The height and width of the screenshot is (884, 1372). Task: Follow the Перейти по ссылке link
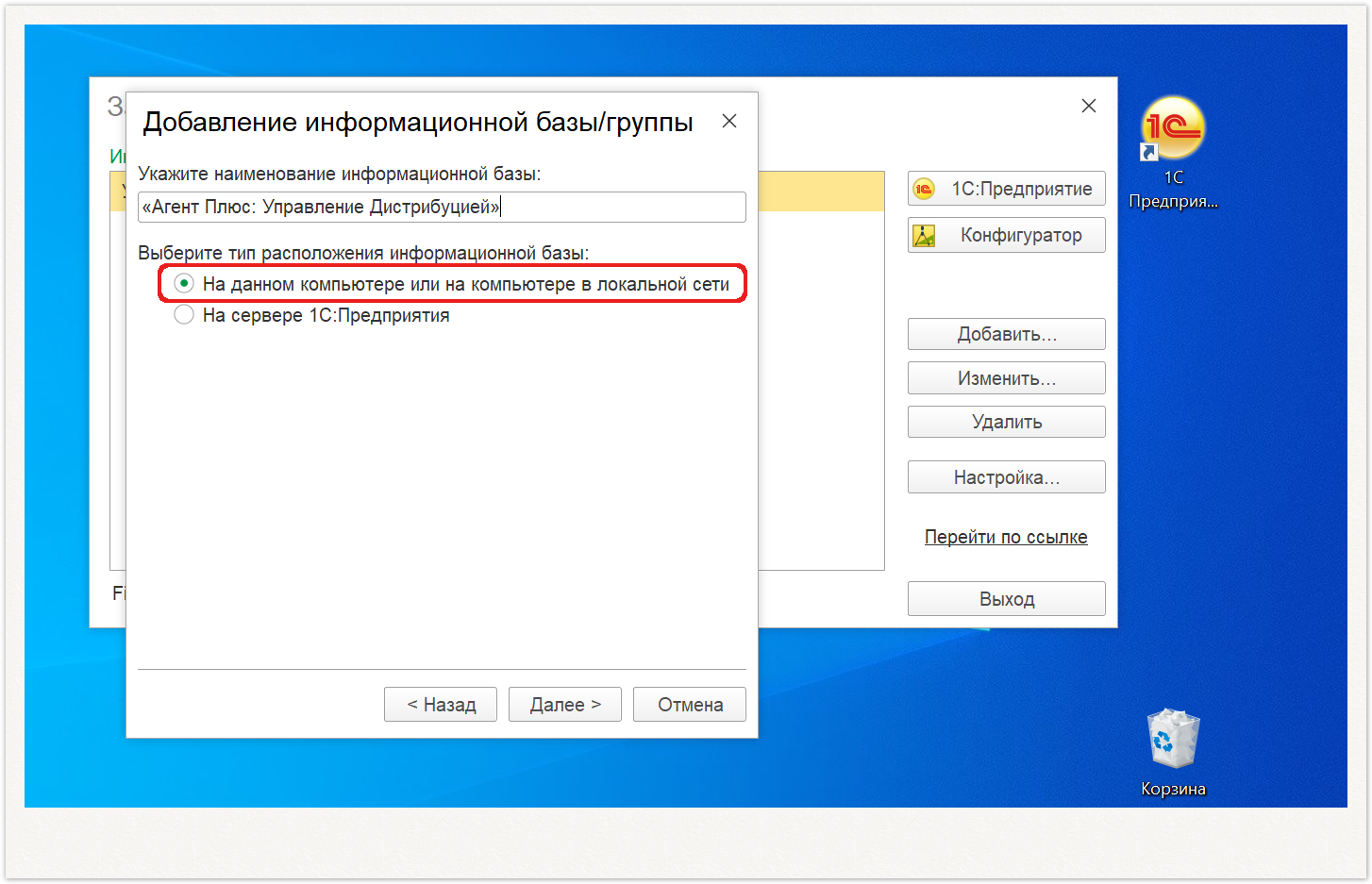click(x=1006, y=537)
